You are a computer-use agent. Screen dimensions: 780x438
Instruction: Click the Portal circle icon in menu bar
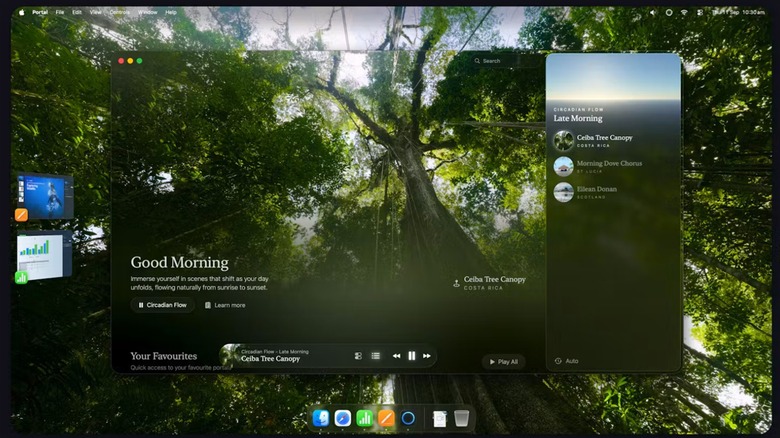point(669,12)
